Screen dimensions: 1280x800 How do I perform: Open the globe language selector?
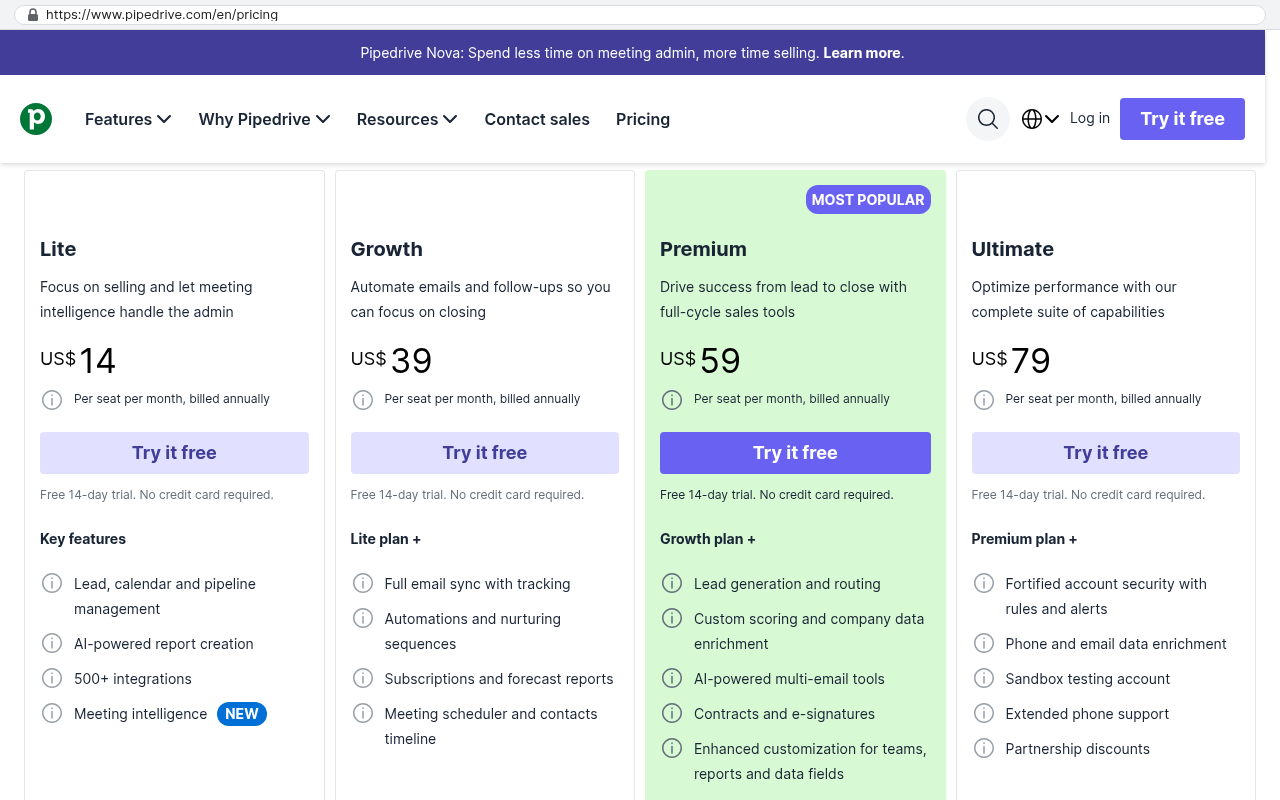[1040, 119]
